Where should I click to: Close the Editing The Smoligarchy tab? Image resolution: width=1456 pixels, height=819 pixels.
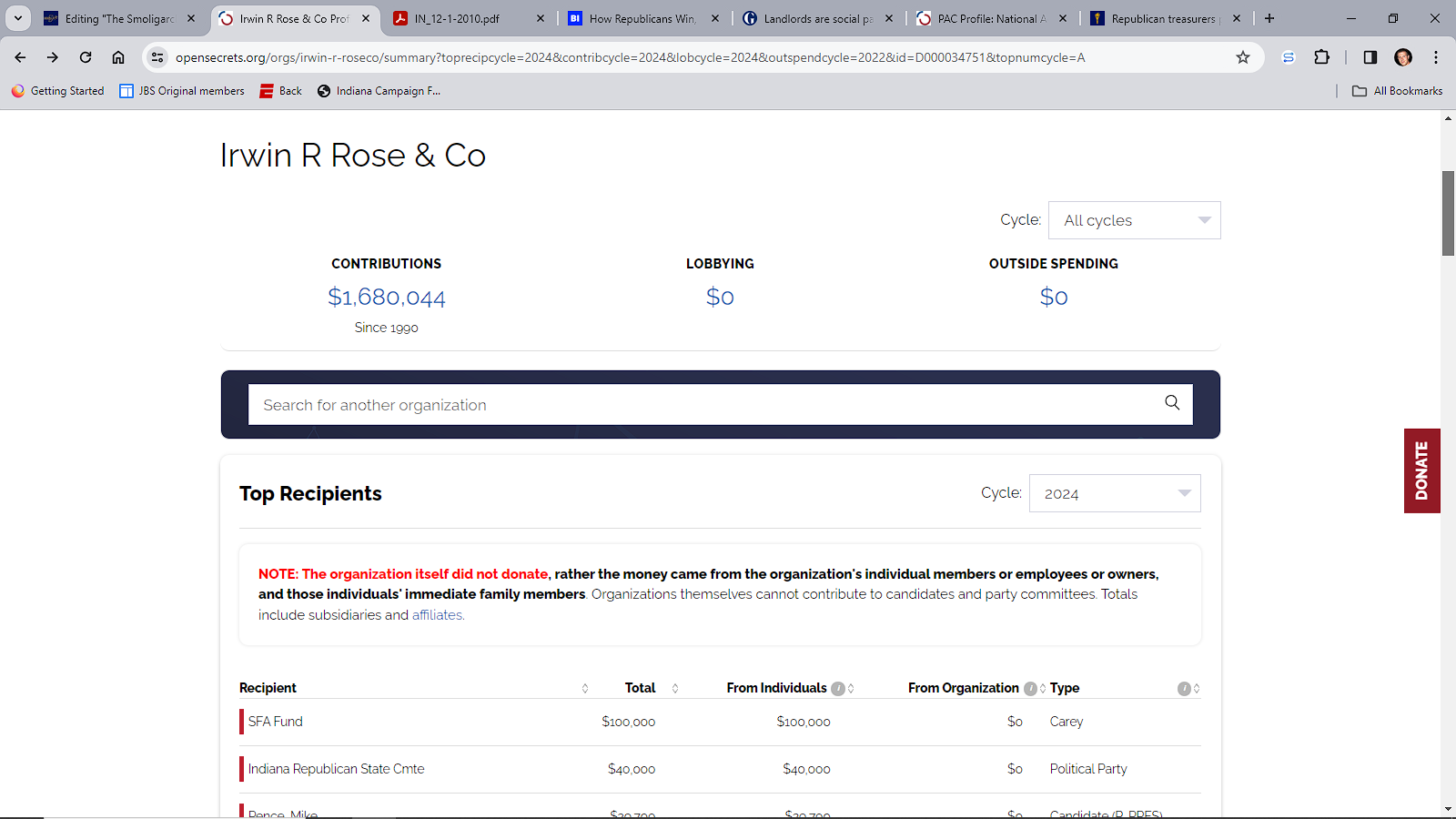point(191,18)
